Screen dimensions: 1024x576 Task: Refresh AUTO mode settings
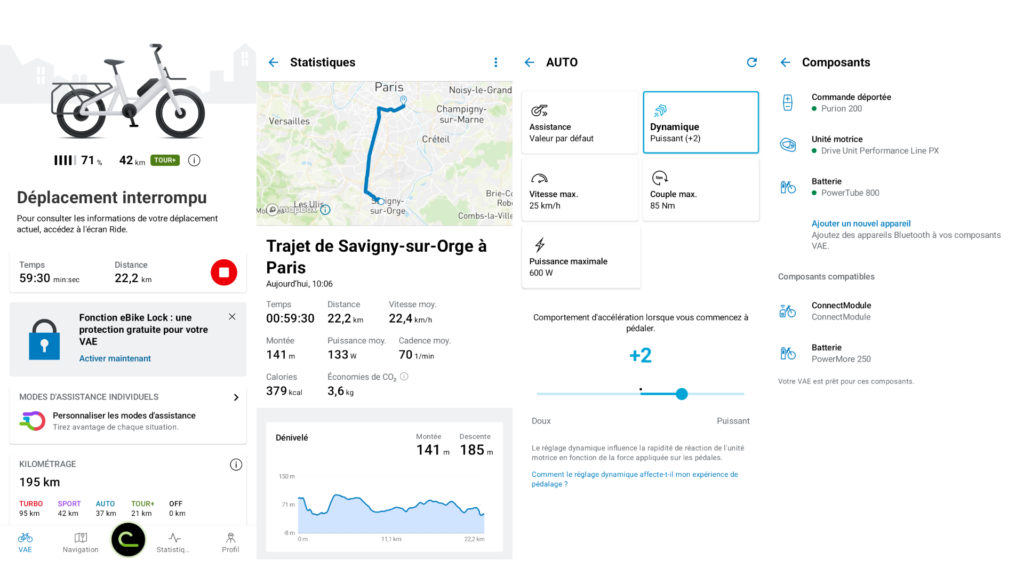coord(752,62)
